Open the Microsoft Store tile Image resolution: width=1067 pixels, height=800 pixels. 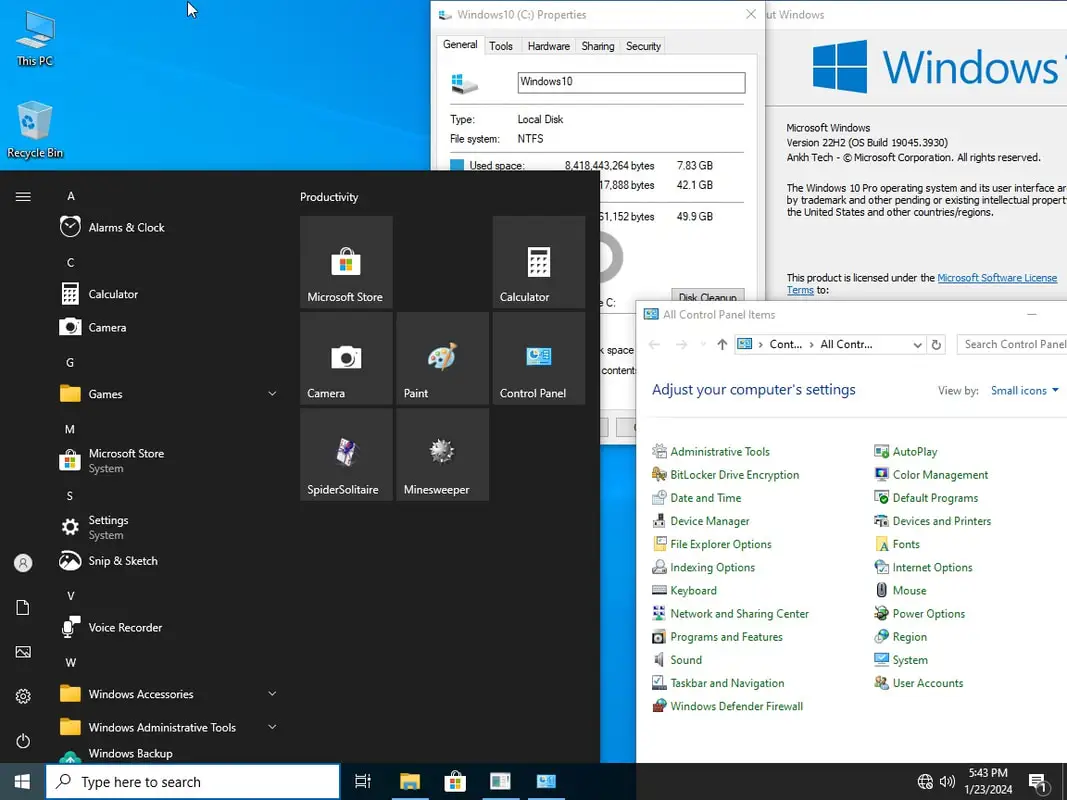[x=345, y=262]
